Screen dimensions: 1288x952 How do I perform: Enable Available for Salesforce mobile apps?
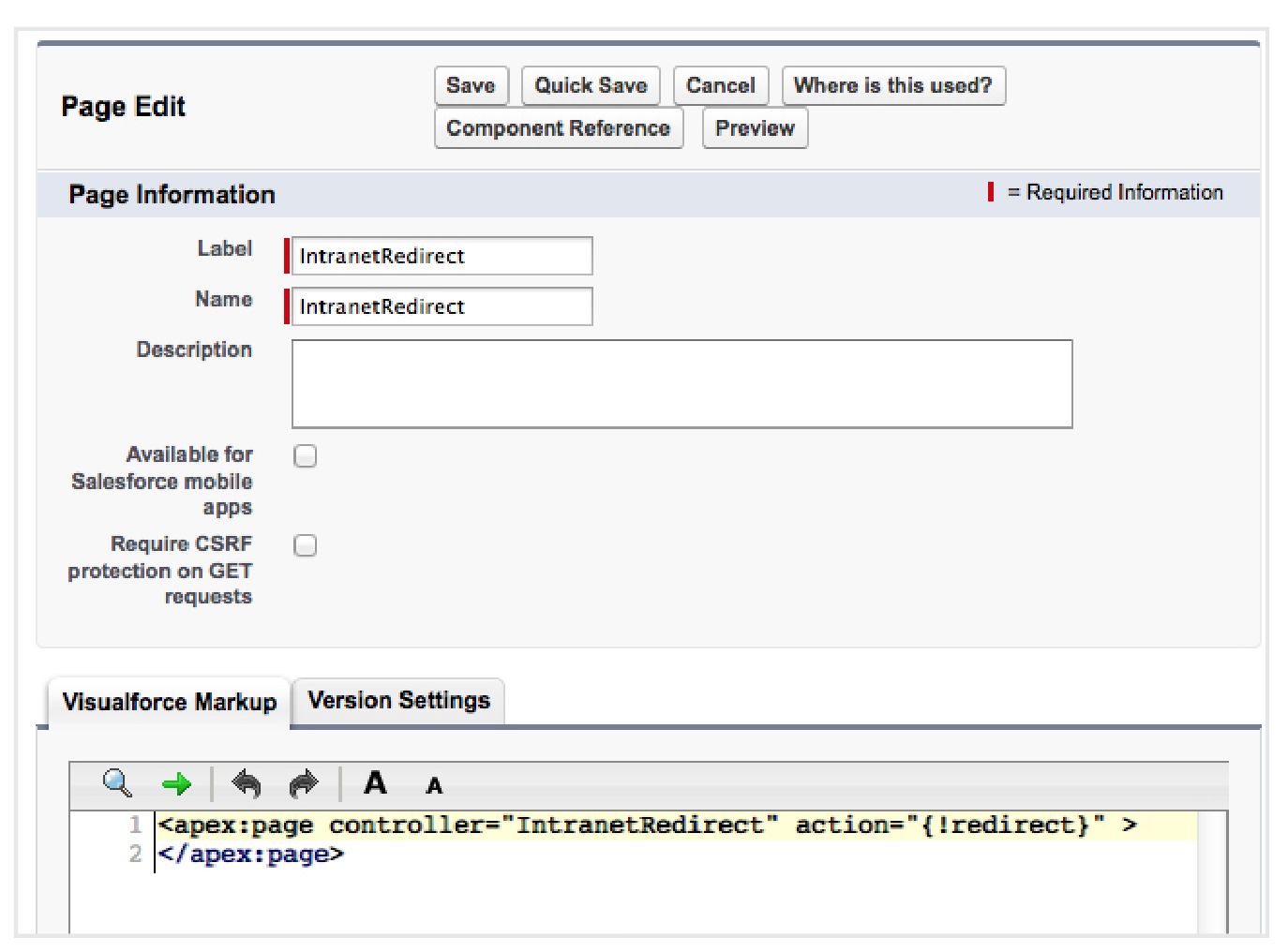pyautogui.click(x=306, y=456)
